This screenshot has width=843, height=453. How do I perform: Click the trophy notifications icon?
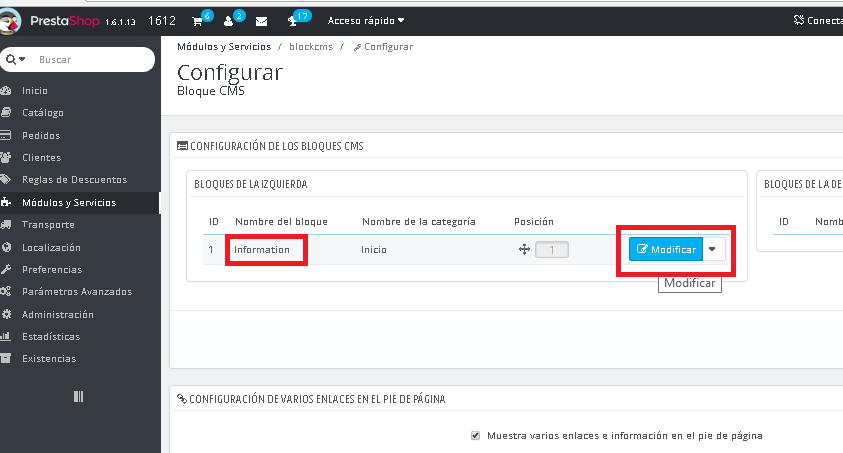(x=293, y=20)
